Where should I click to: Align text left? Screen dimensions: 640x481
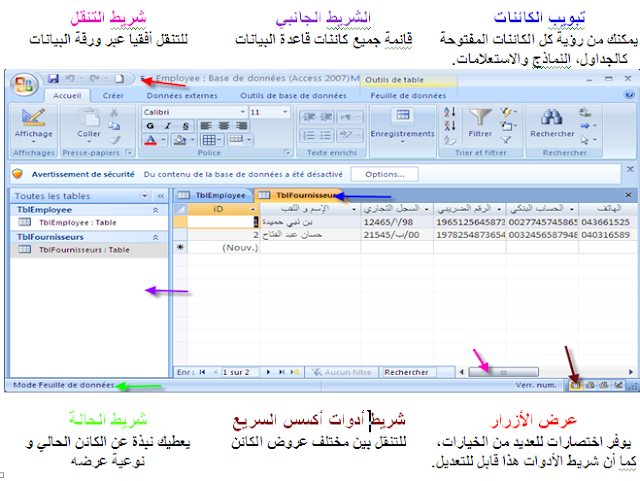pyautogui.click(x=206, y=126)
